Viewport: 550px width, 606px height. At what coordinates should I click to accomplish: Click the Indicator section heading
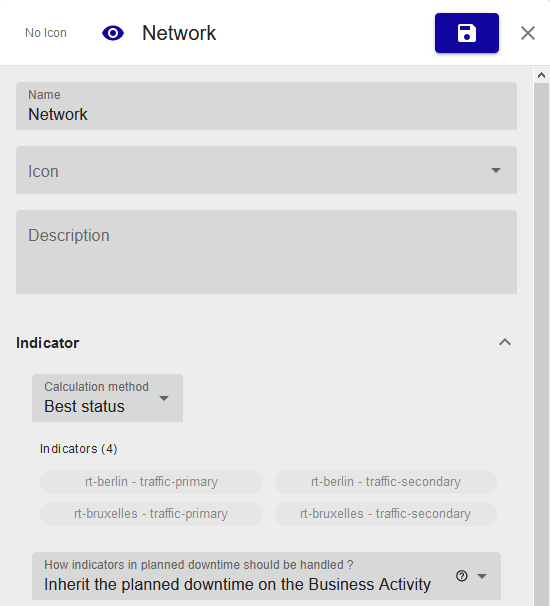click(x=48, y=343)
